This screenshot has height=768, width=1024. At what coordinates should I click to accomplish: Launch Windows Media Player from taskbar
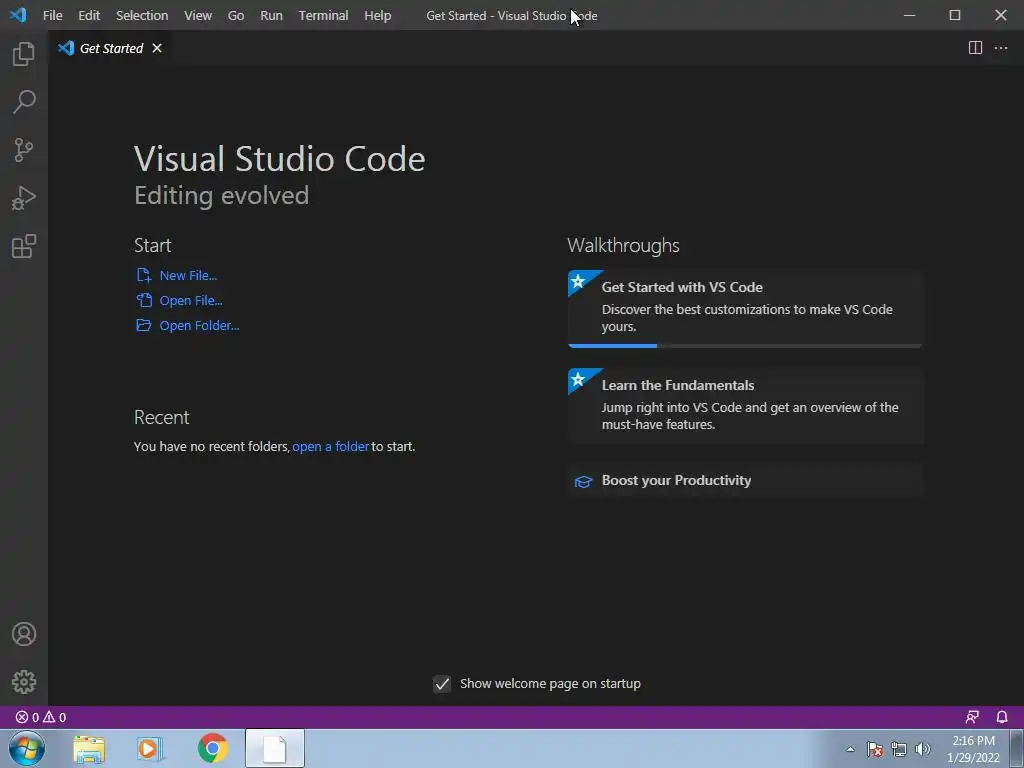pyautogui.click(x=150, y=748)
